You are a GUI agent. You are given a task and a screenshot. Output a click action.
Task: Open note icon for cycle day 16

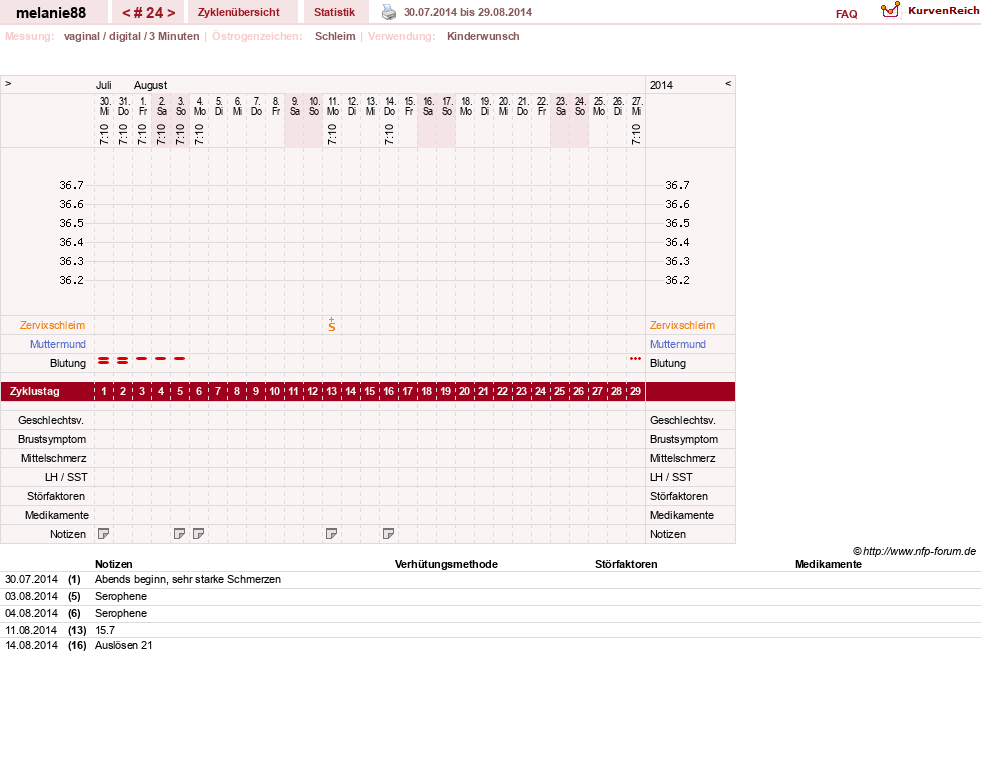click(389, 533)
